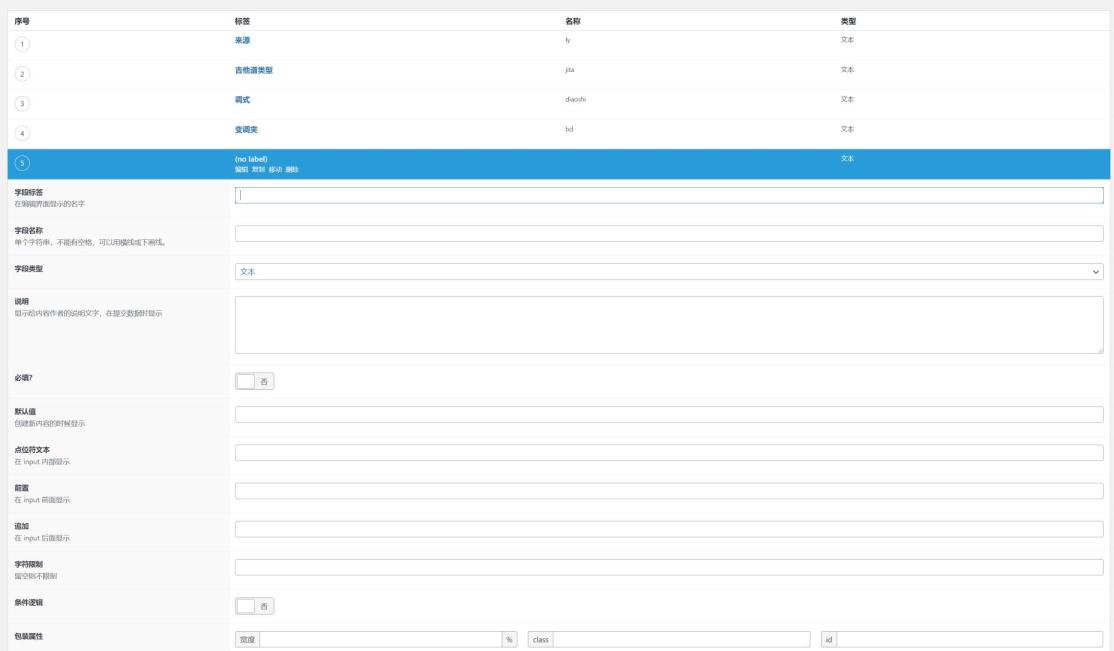Focus the 字符限制 input box
This screenshot has height=651, width=1114.
click(669, 567)
